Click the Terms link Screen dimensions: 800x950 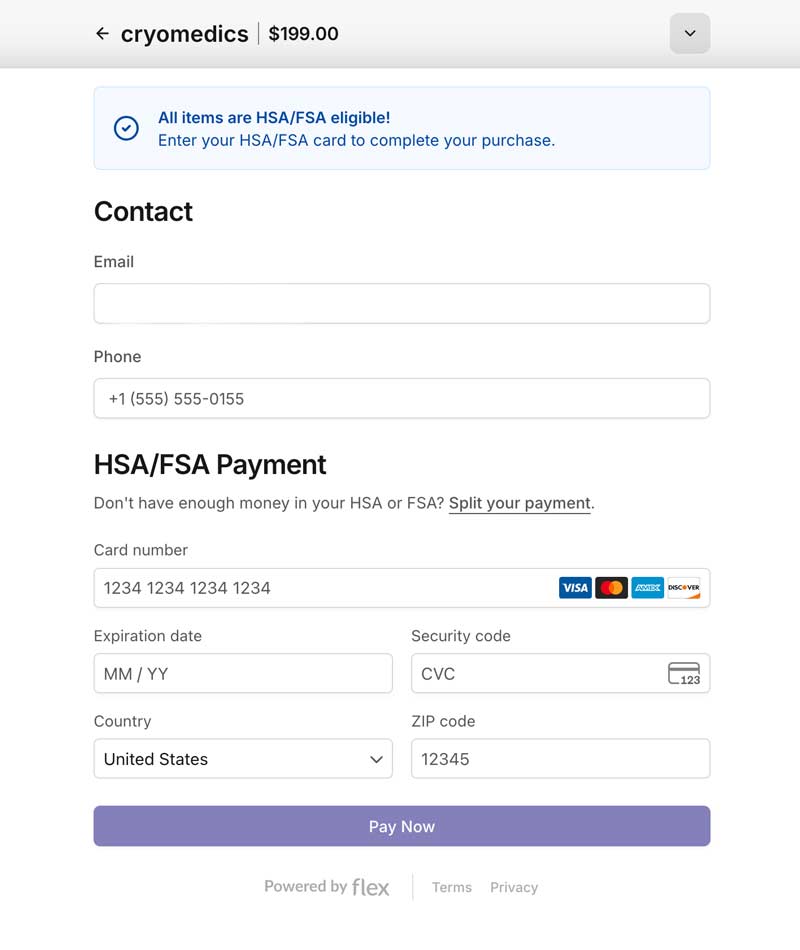pos(452,887)
